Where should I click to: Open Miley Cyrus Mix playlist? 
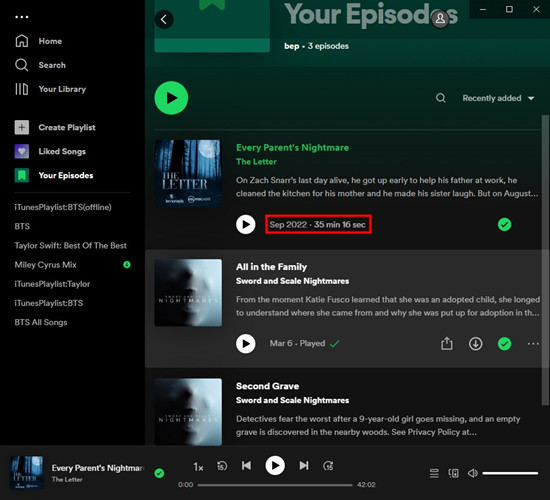[46, 265]
